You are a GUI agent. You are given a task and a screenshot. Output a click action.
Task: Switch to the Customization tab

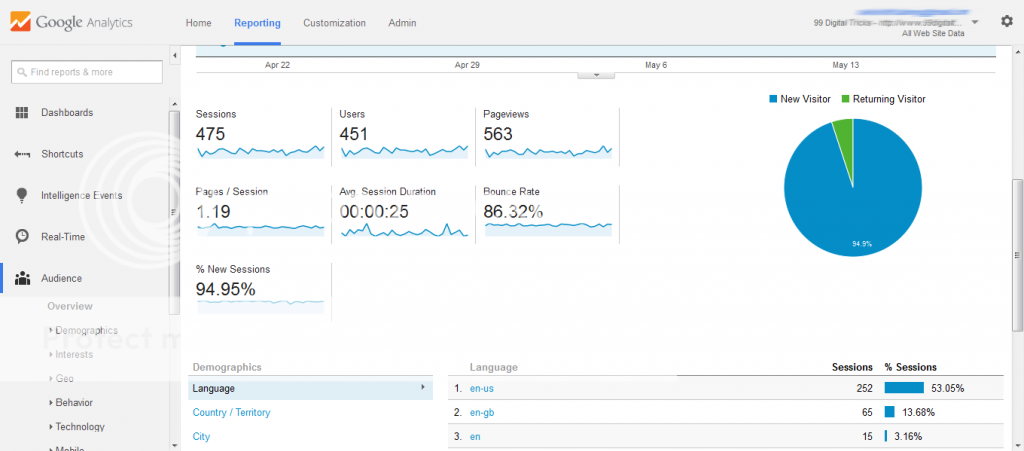(x=334, y=23)
